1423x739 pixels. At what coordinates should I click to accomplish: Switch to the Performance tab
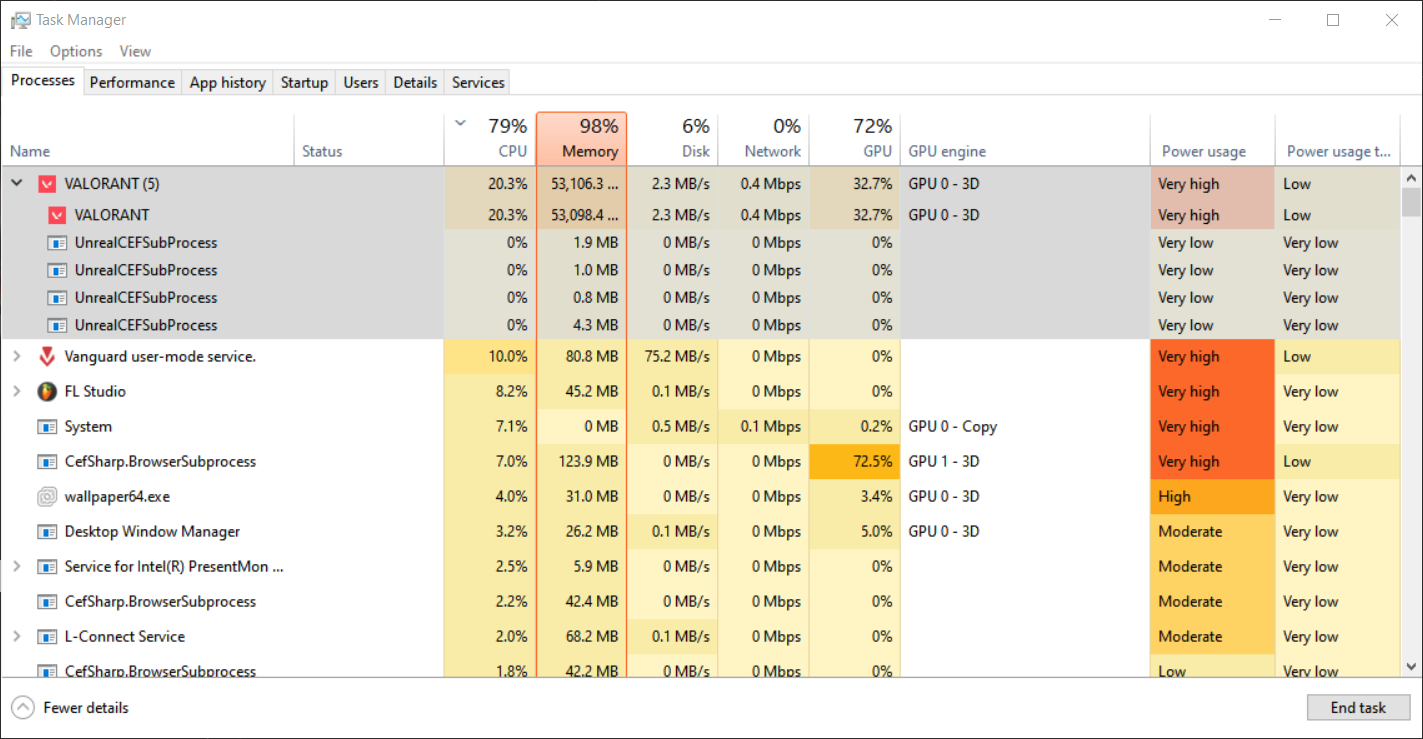[132, 82]
